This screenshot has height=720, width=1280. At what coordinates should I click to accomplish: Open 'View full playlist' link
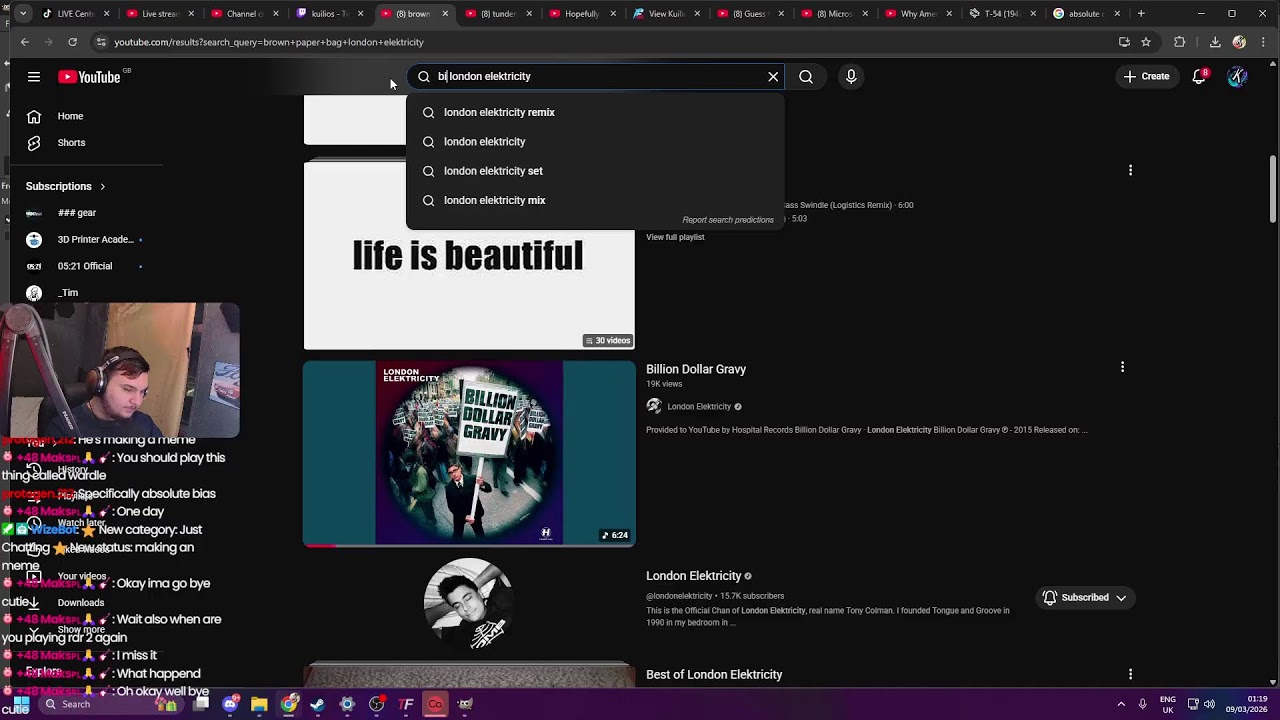click(675, 237)
